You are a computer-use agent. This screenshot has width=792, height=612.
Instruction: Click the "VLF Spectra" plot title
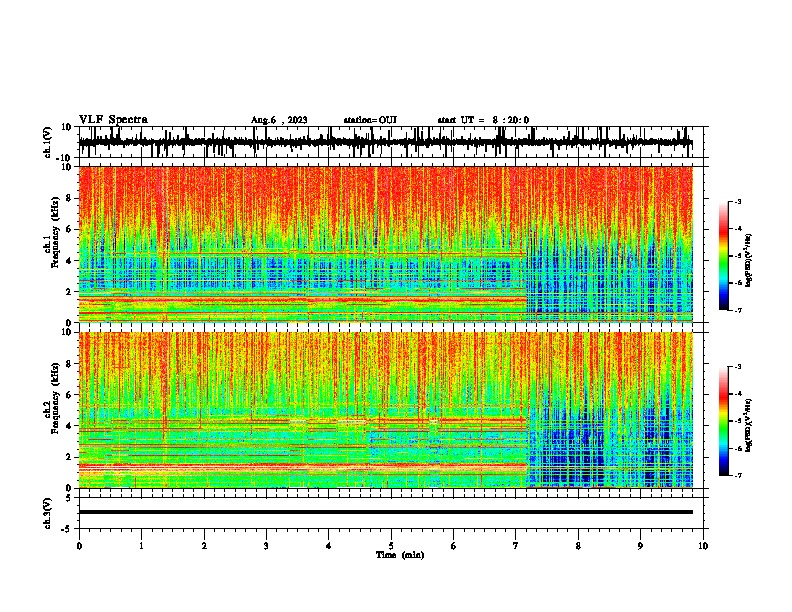point(113,120)
